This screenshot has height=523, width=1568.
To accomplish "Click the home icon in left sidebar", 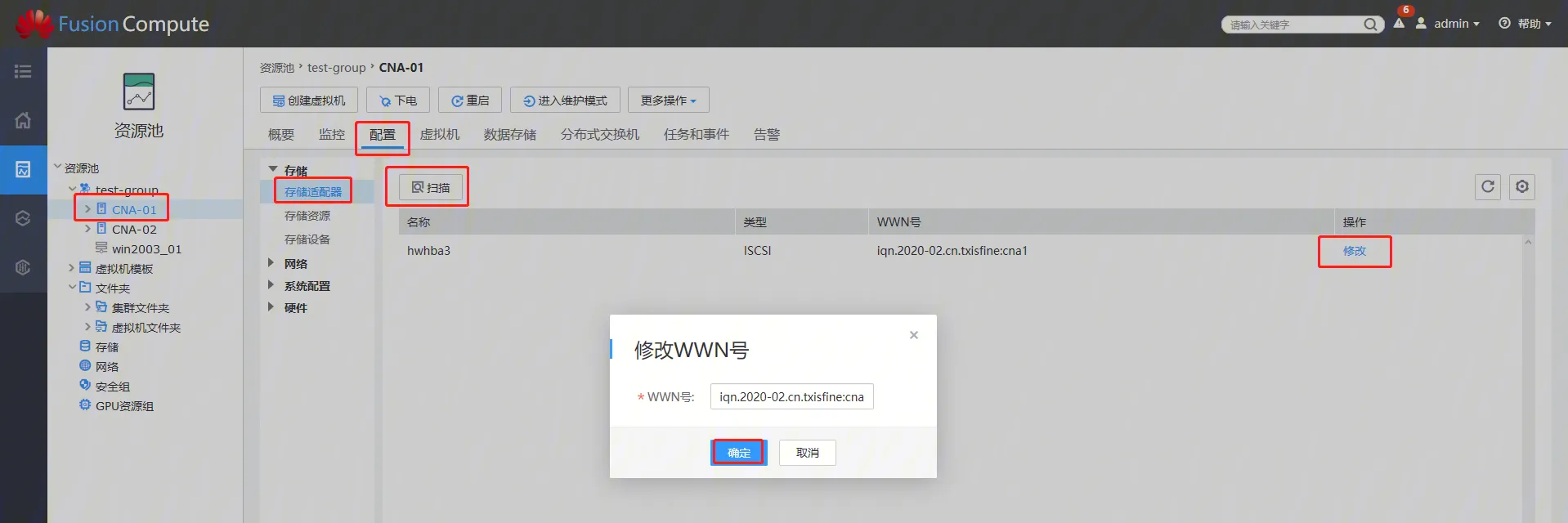I will (23, 120).
